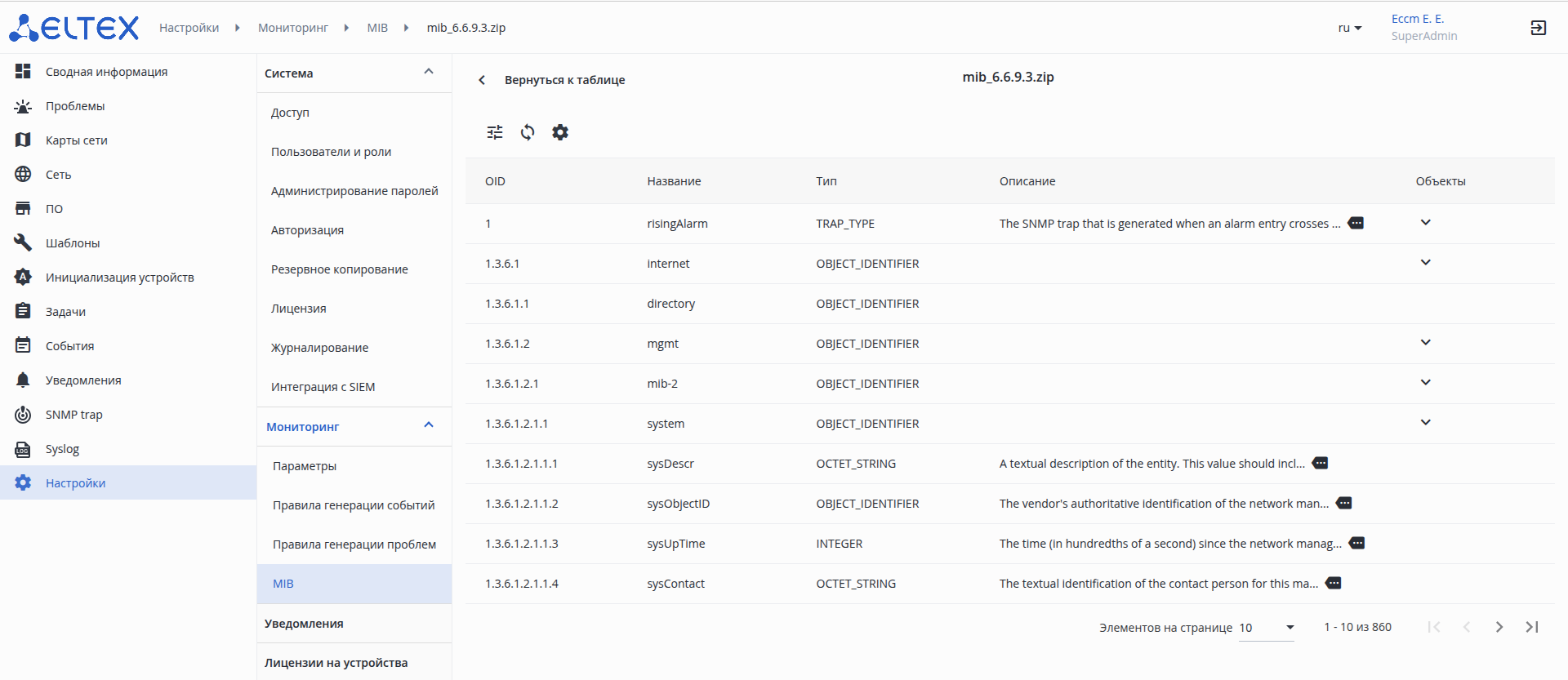Open SNMP trap section in sidebar
The image size is (1568, 680).
tap(73, 415)
